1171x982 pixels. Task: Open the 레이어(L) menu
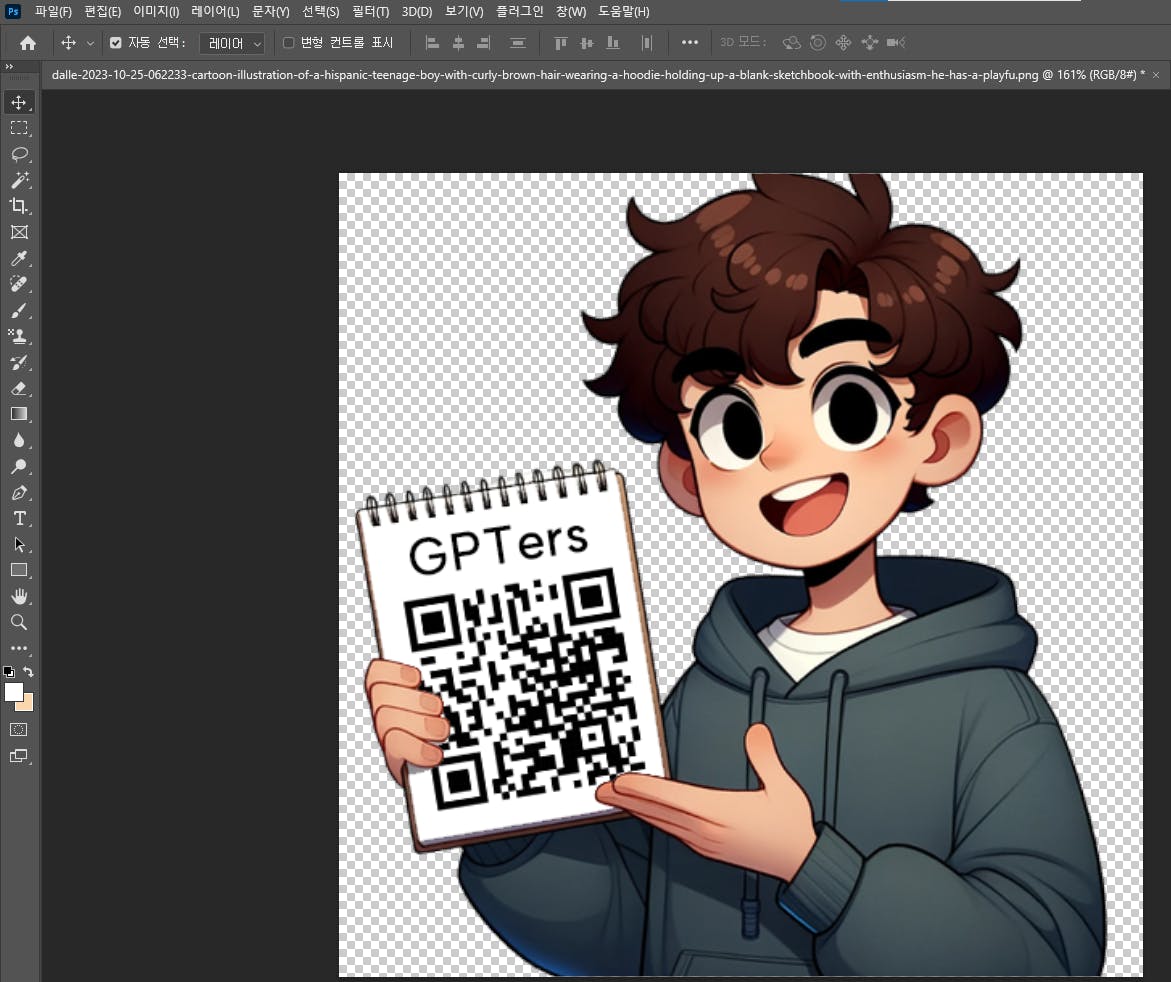click(x=215, y=11)
